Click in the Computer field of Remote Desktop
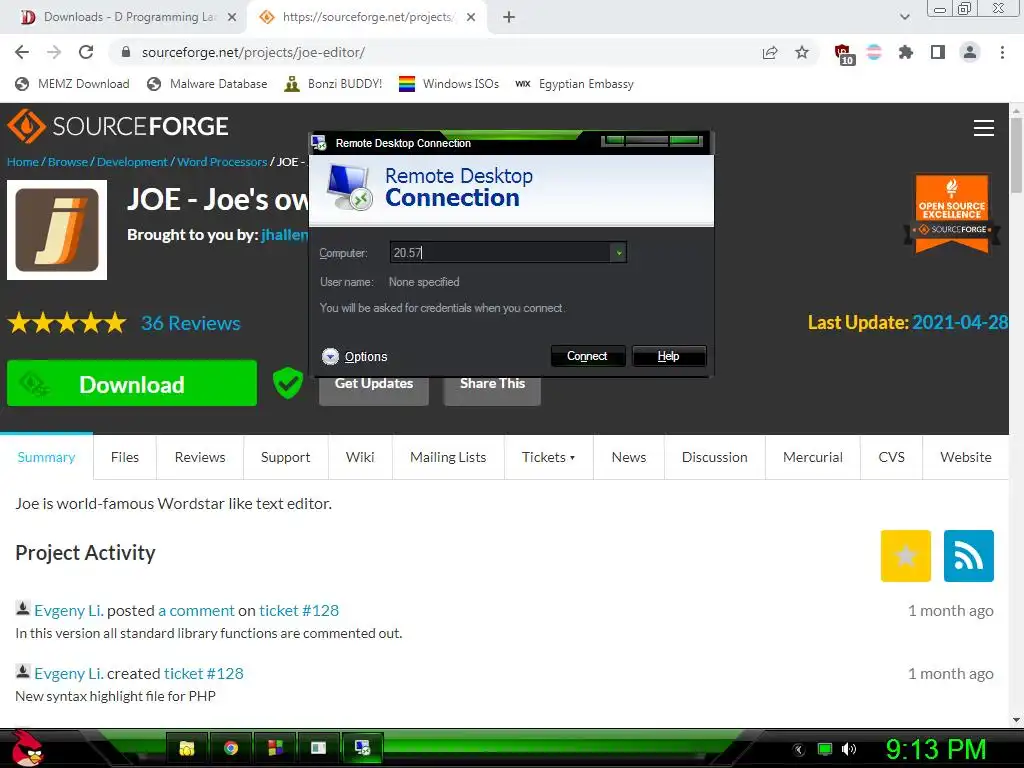The width and height of the screenshot is (1024, 768). [x=500, y=253]
